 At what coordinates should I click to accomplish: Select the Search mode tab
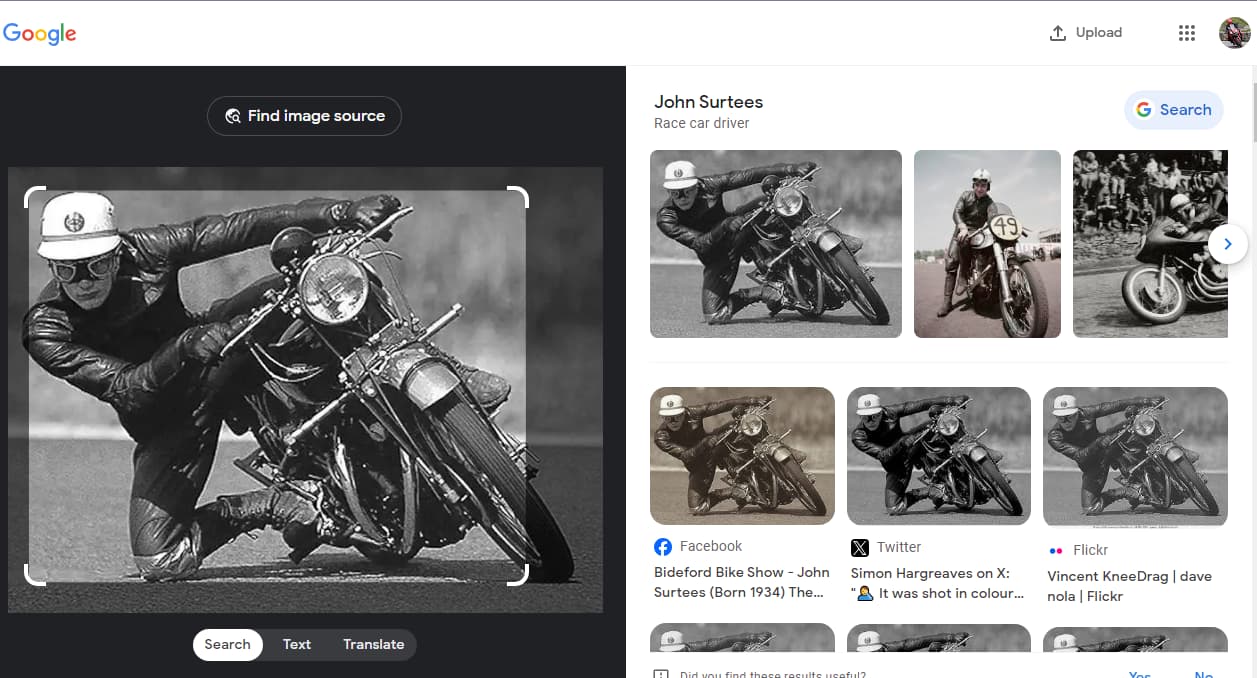tap(228, 645)
